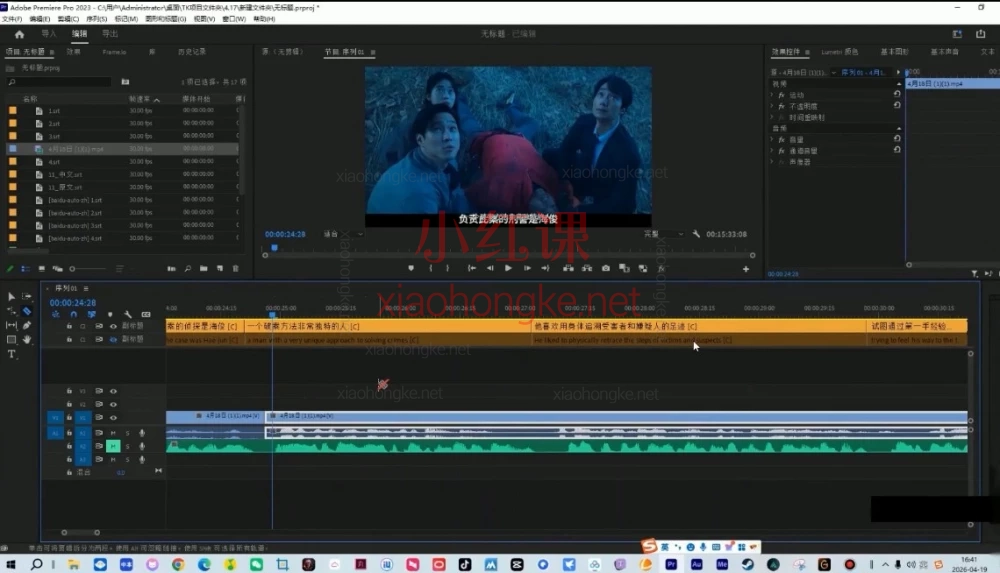1000x573 pixels.
Task: Go to In point in Program monitor
Action: click(471, 269)
